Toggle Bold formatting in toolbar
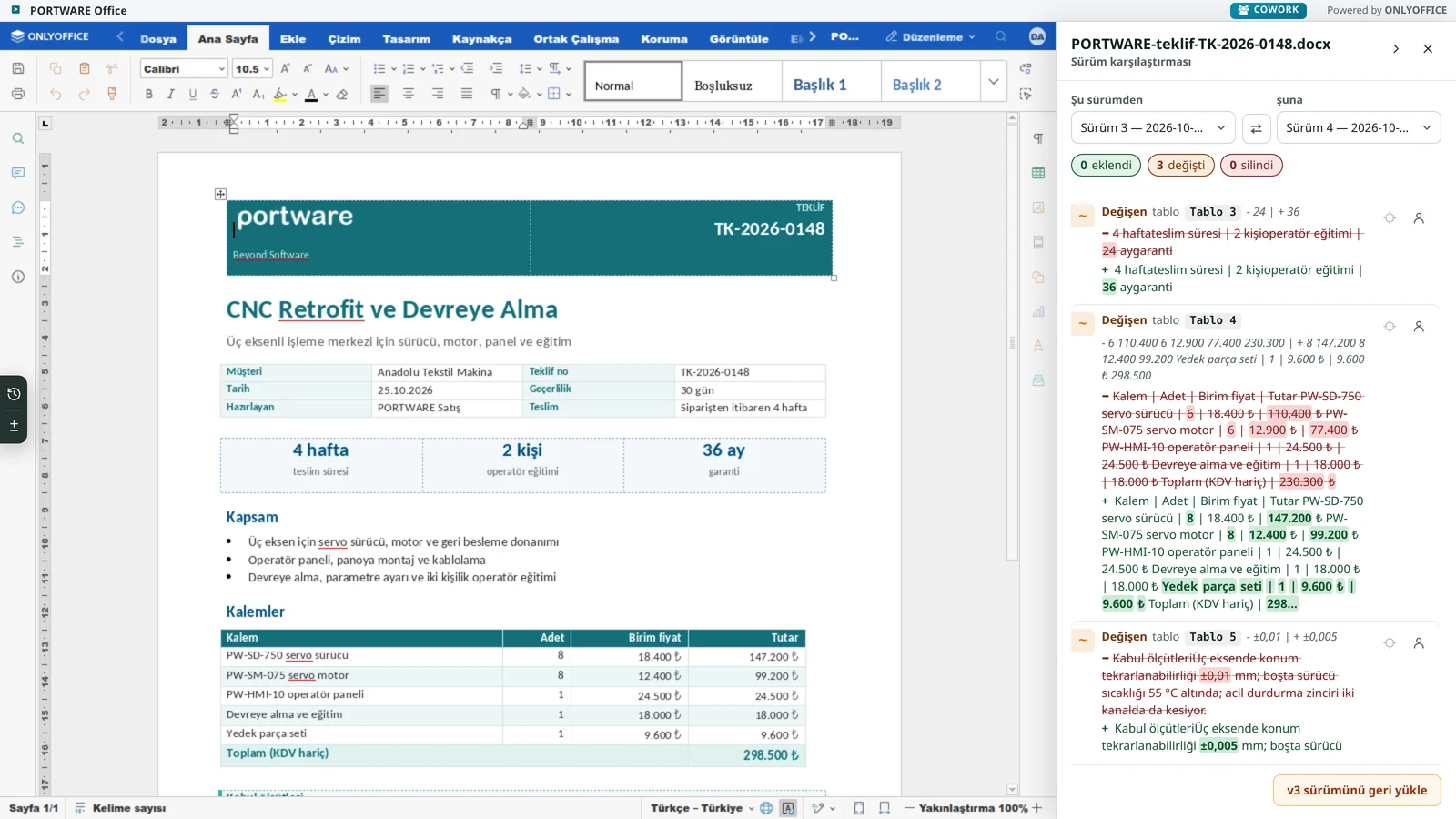 [x=148, y=94]
